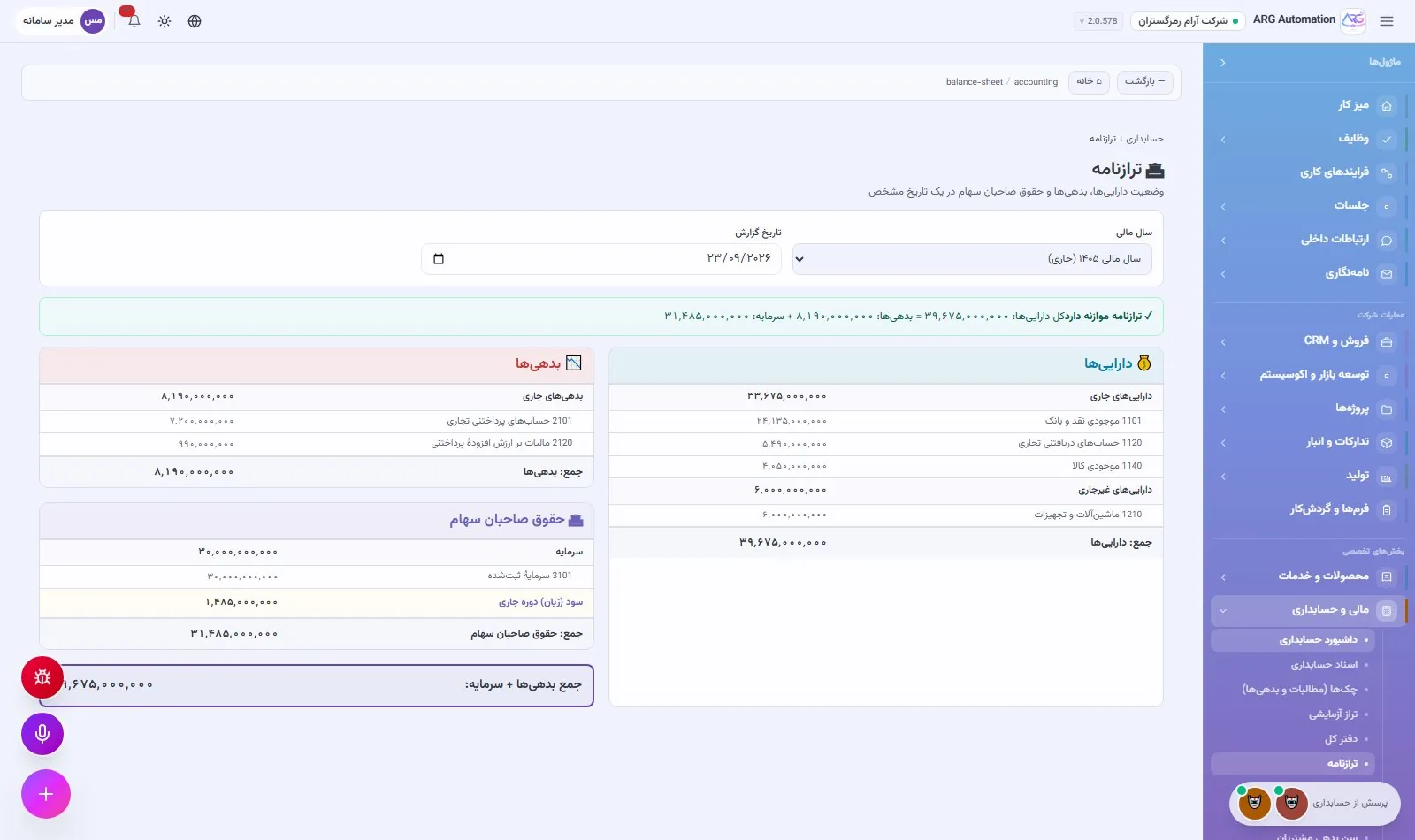Open the notifications bell
This screenshot has height=840, width=1415.
click(134, 20)
